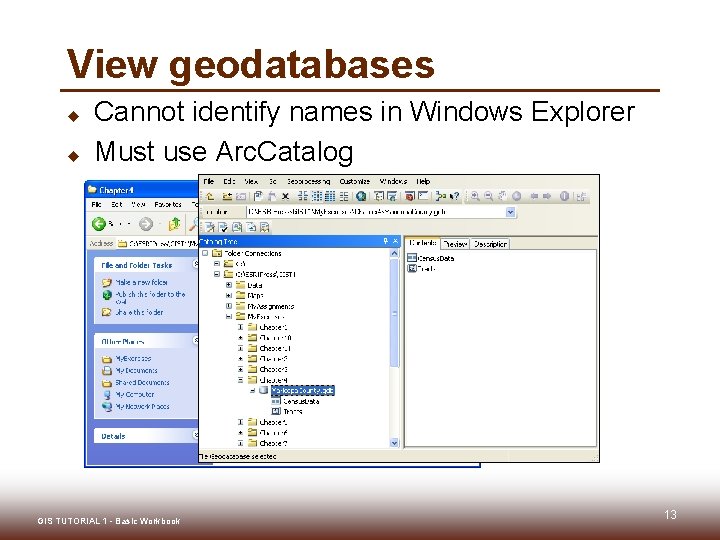The height and width of the screenshot is (540, 720).
Task: Select the Contents tab
Action: (x=423, y=243)
